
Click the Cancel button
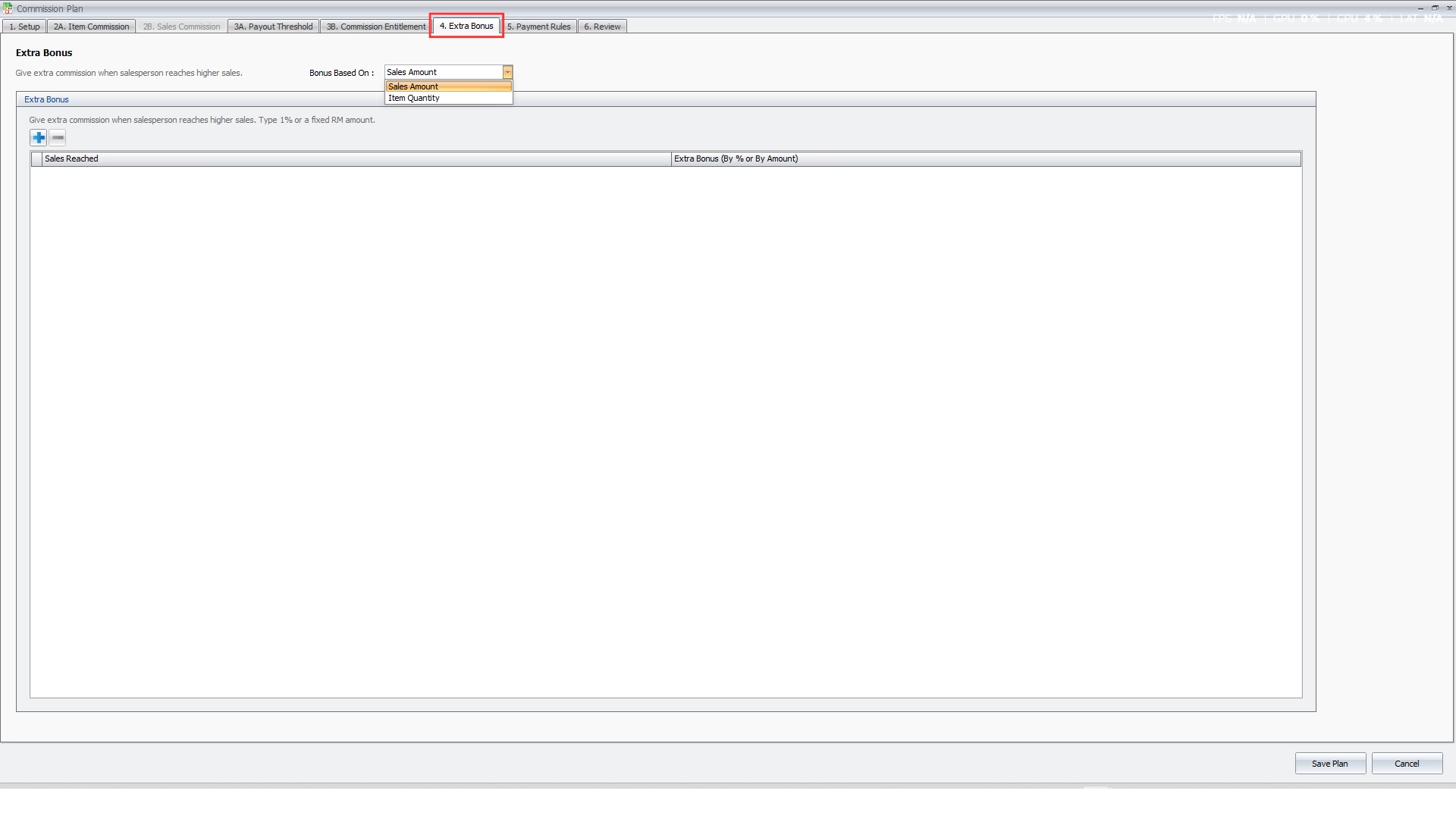pos(1407,764)
